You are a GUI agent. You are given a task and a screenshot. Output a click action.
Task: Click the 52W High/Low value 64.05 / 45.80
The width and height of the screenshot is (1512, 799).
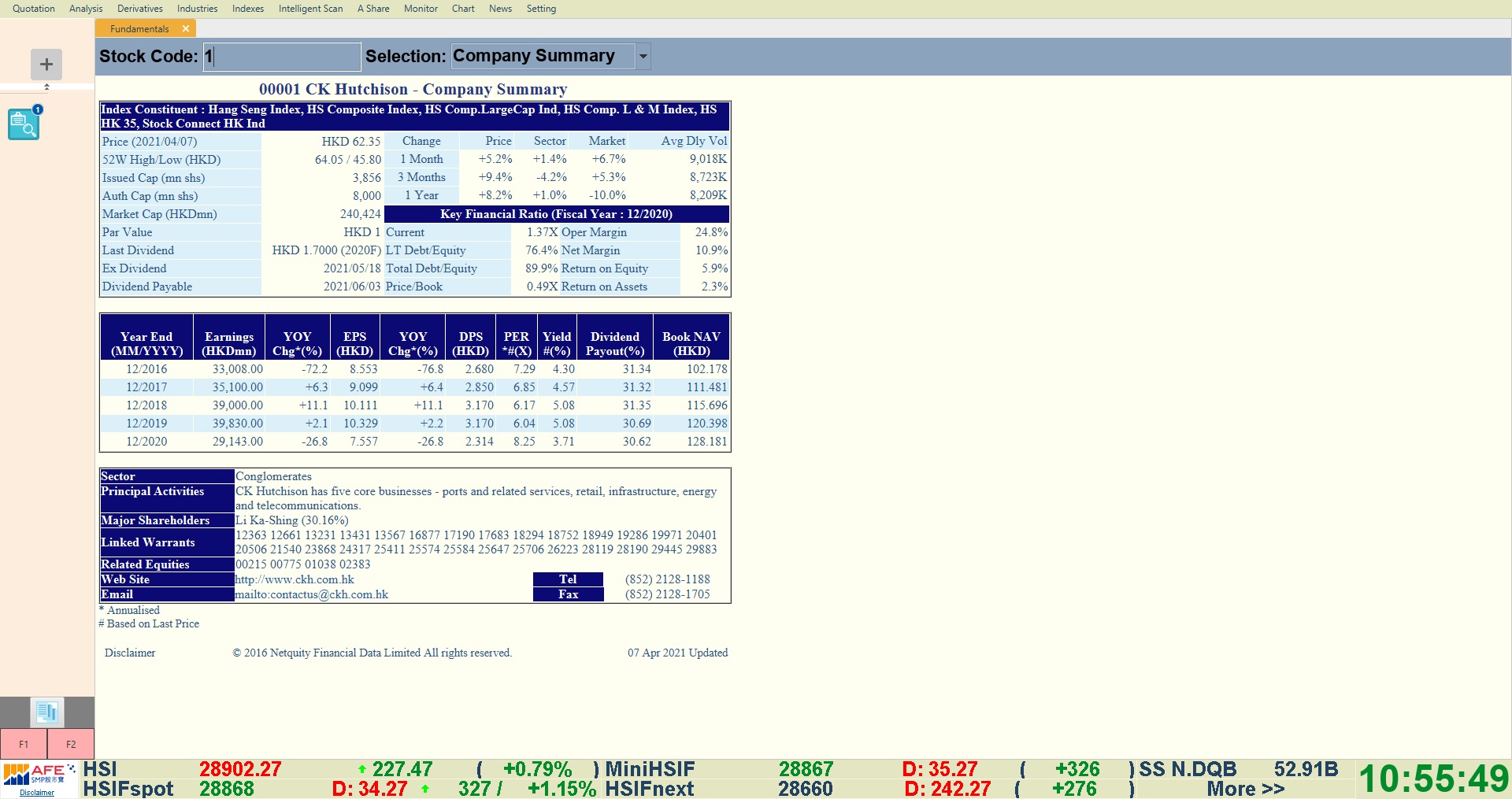(x=348, y=160)
